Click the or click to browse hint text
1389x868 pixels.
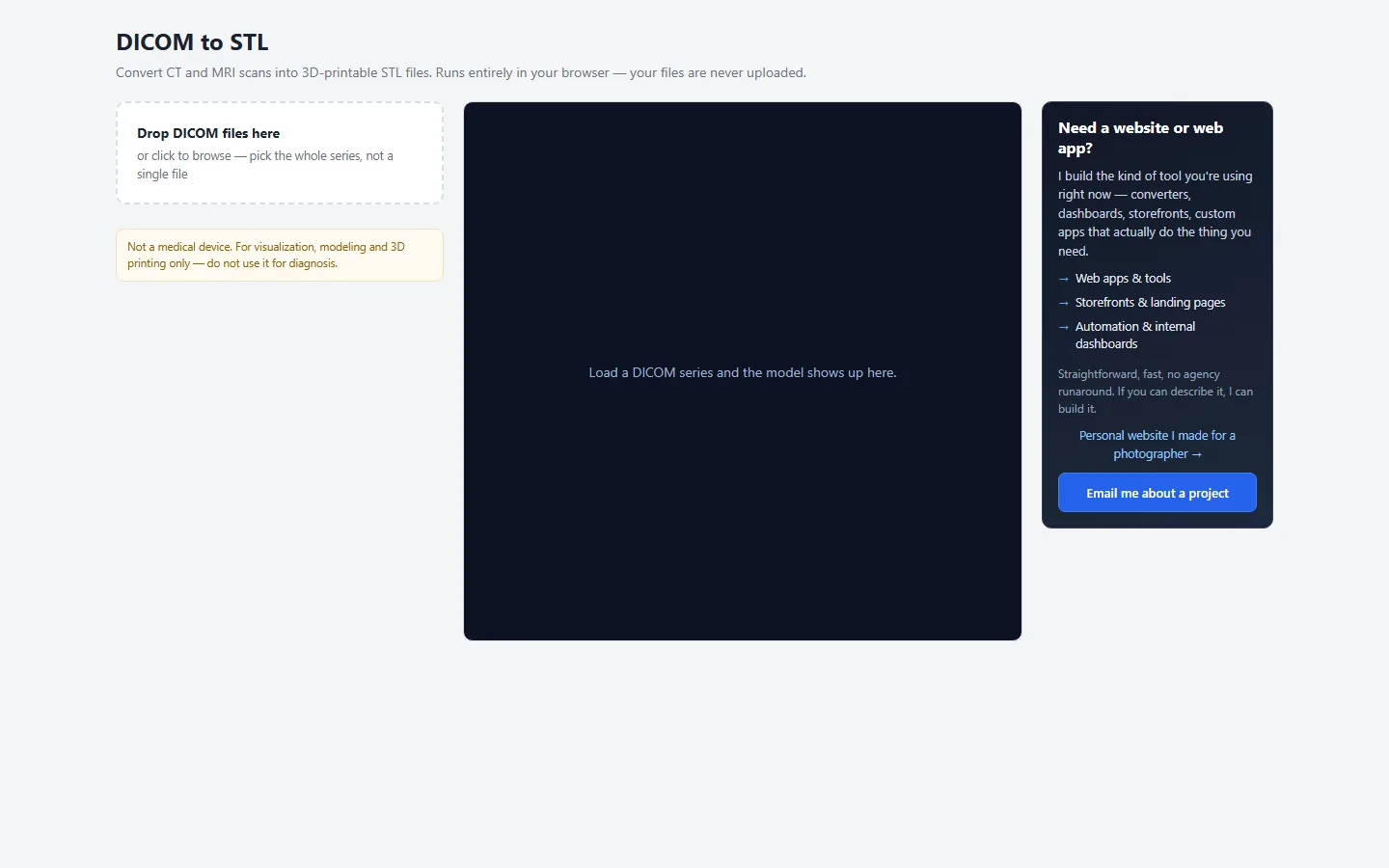(x=265, y=165)
